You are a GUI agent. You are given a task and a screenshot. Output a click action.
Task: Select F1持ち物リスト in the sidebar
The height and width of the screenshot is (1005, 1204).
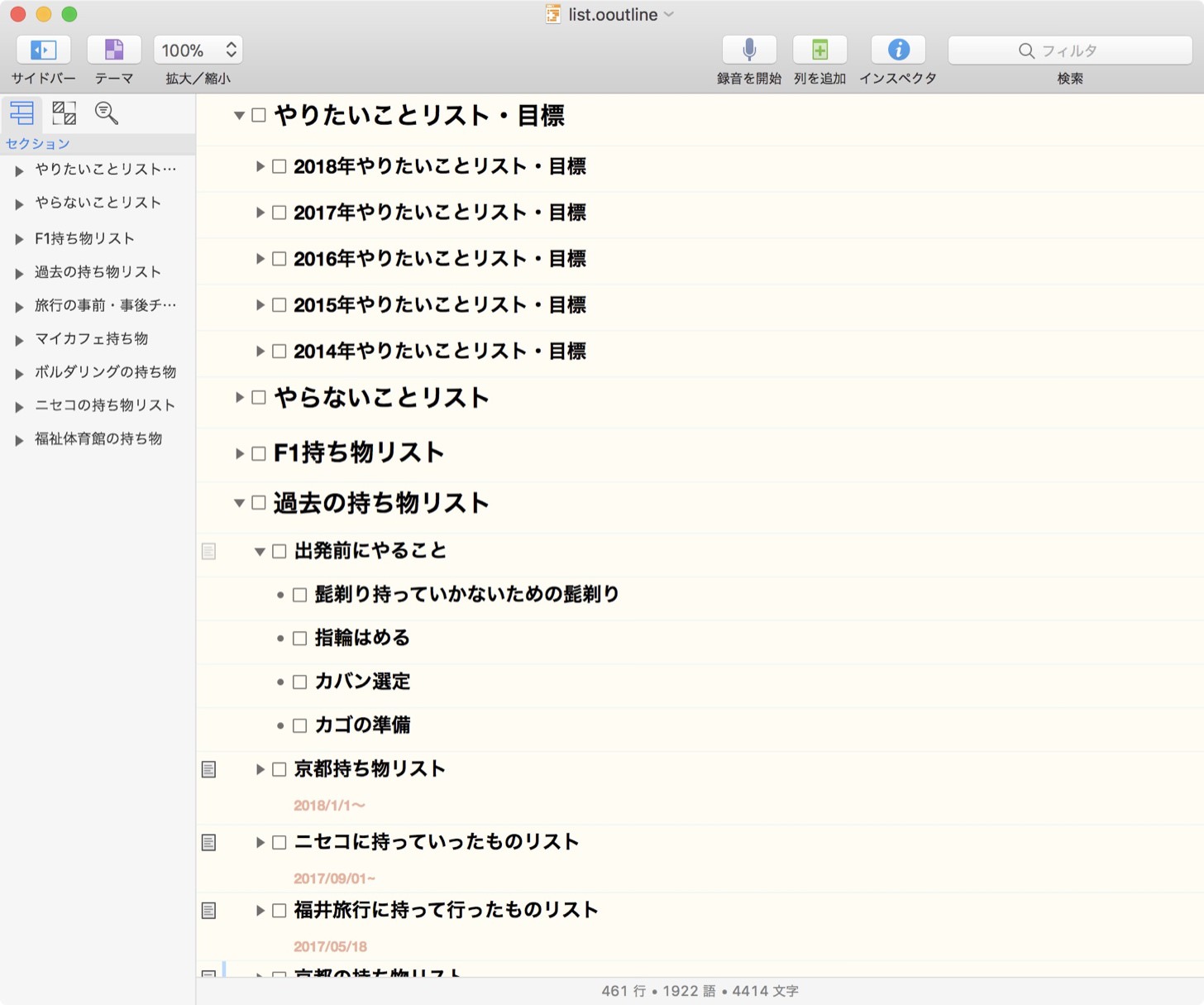84,239
